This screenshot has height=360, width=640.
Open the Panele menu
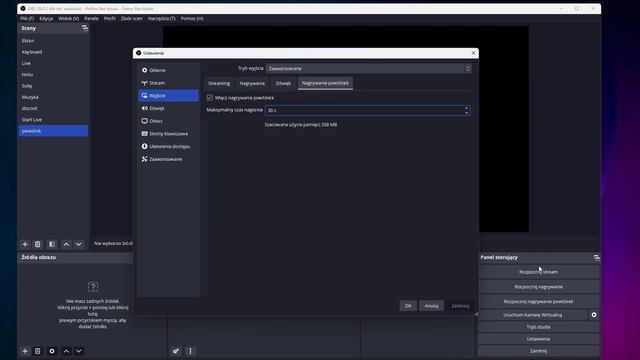[91, 18]
